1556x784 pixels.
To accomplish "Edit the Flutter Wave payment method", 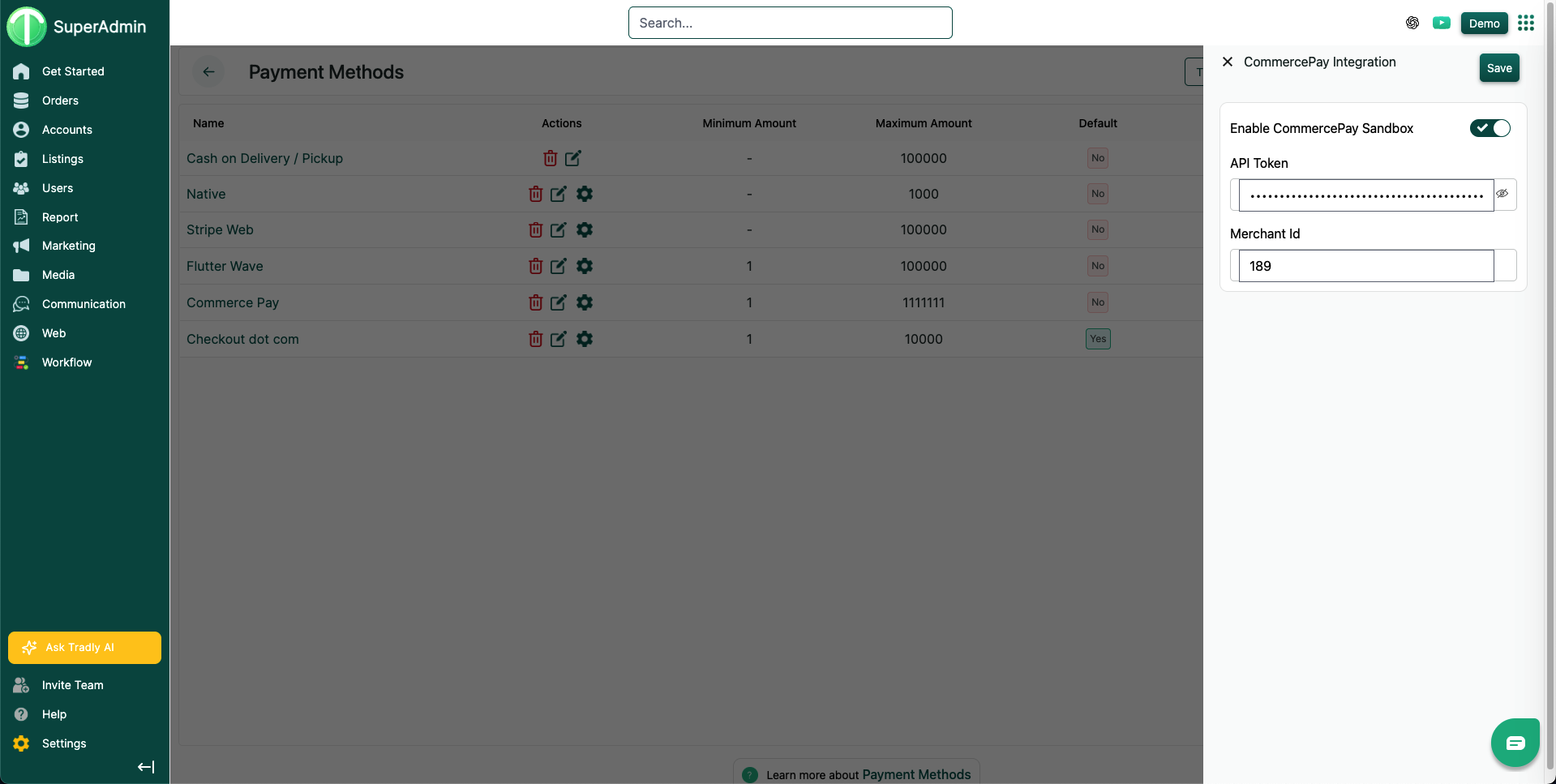I will 558,266.
